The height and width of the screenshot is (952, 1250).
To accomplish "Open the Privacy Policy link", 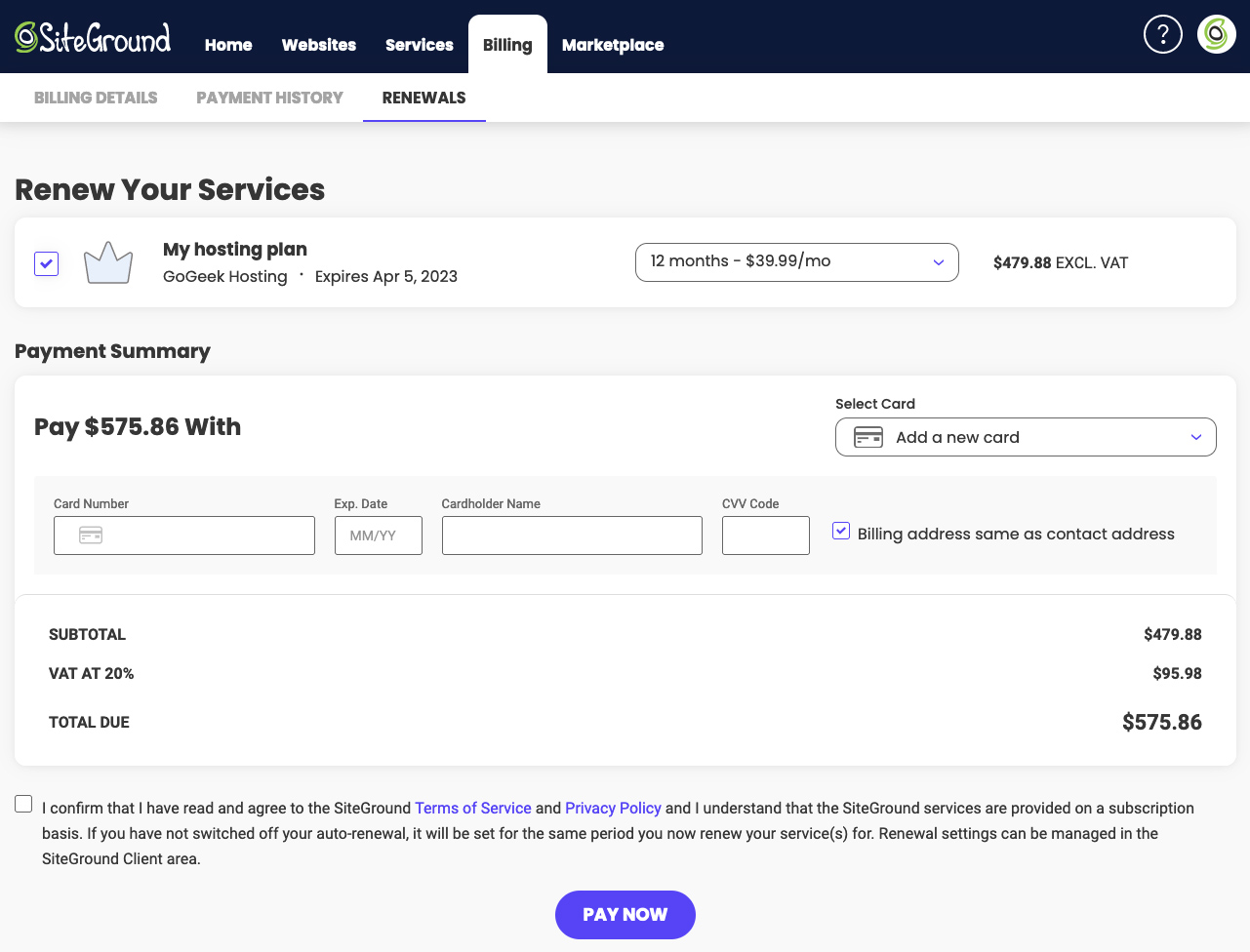I will 613,808.
